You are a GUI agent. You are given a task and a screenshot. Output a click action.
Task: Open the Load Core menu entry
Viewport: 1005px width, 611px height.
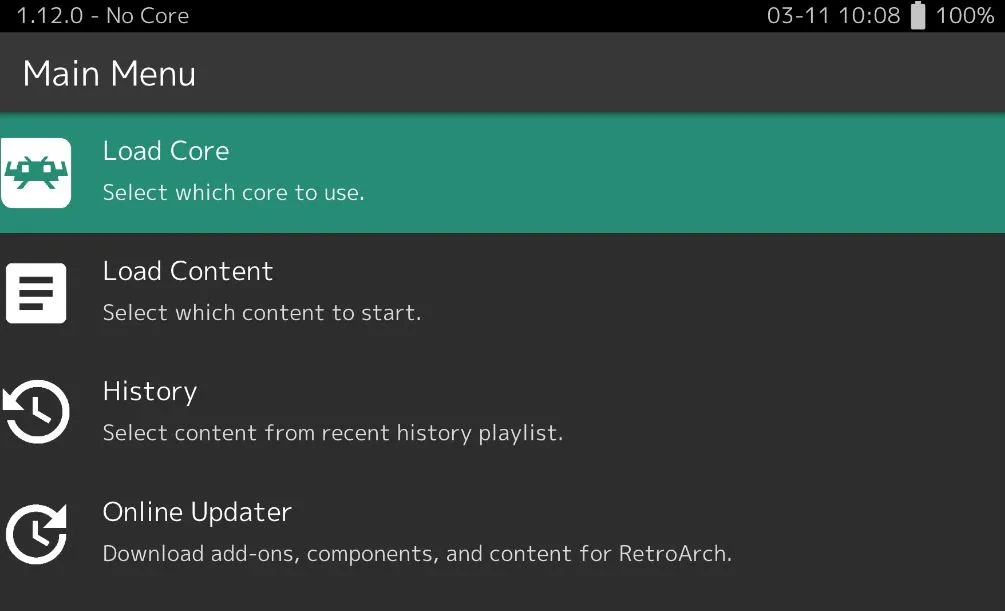pos(166,150)
